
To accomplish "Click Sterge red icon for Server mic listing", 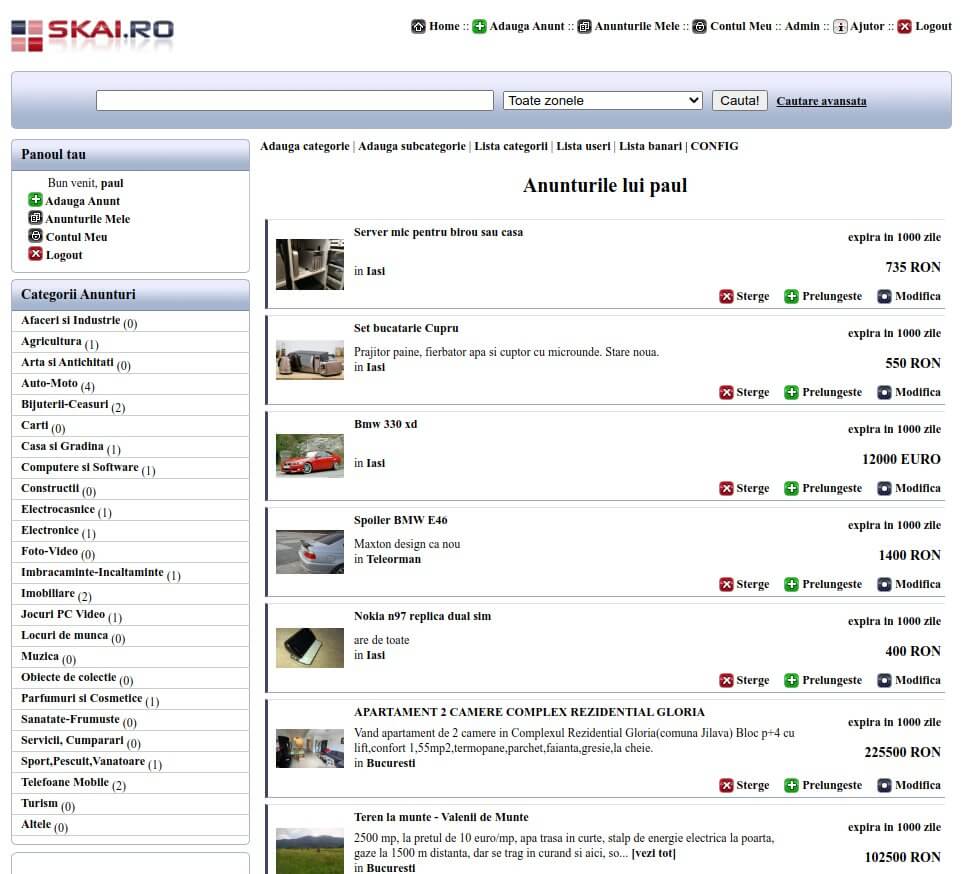I will (x=726, y=296).
